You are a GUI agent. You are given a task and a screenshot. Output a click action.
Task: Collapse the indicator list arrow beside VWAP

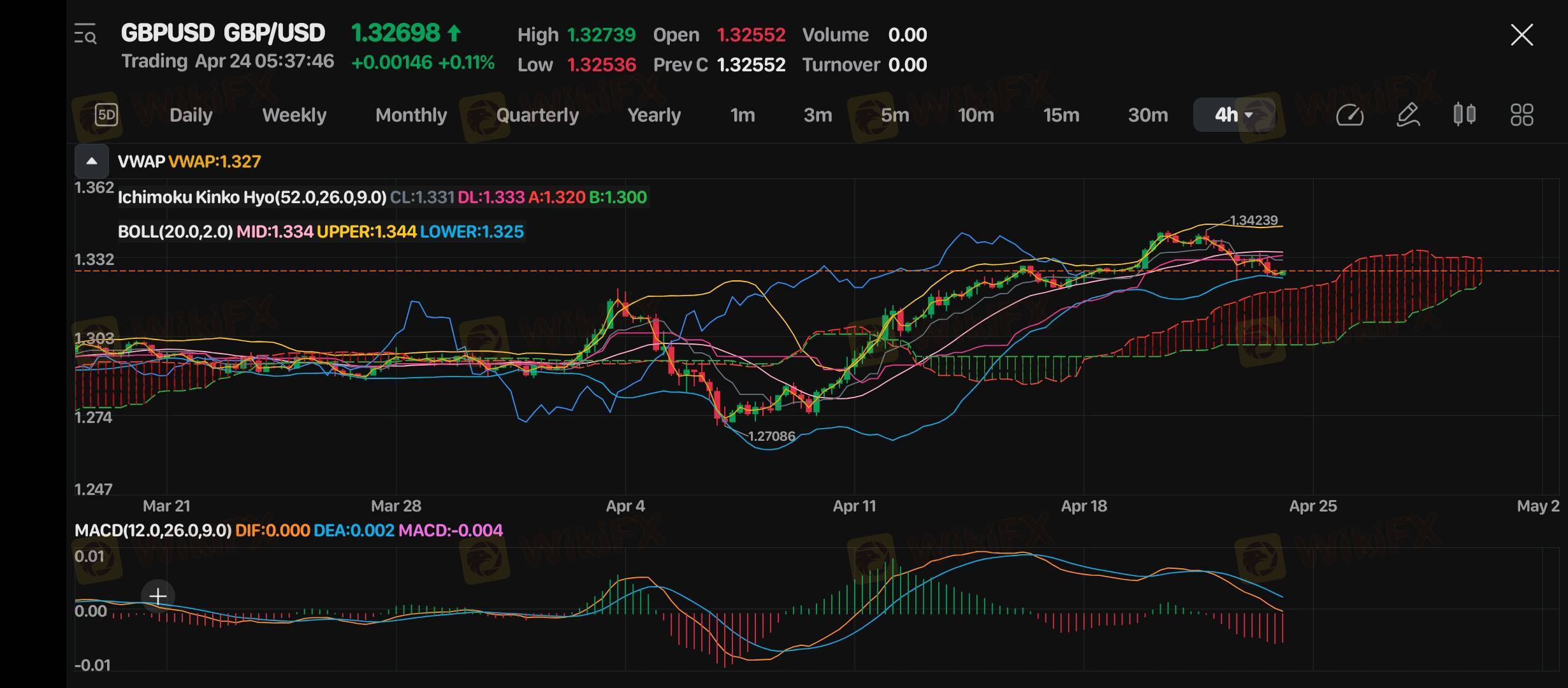click(92, 161)
